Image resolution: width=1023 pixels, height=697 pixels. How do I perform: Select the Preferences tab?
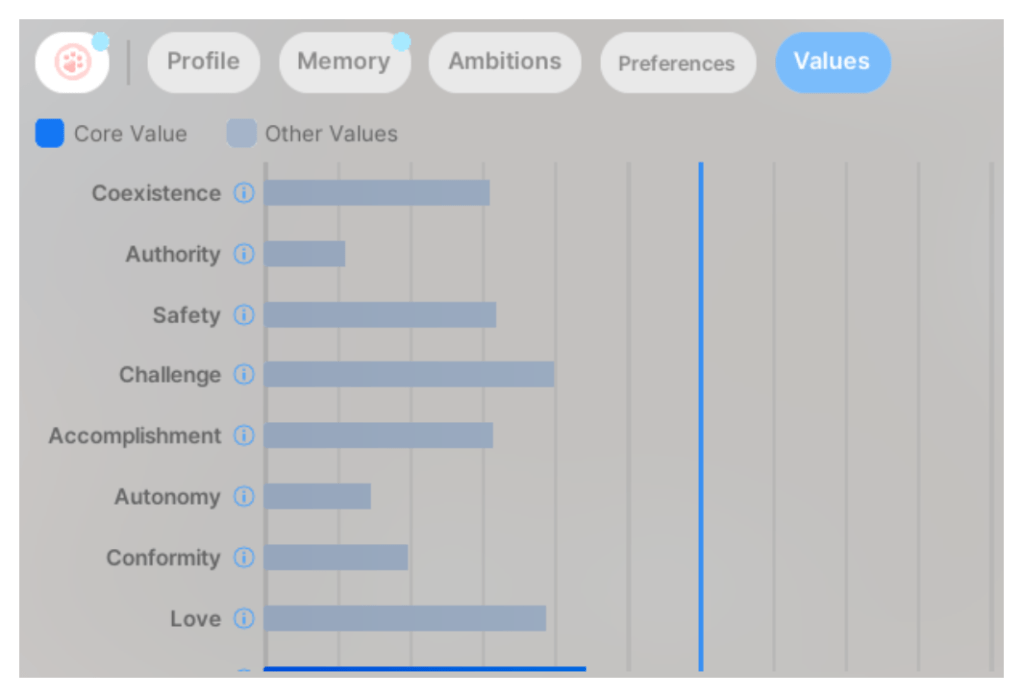677,63
